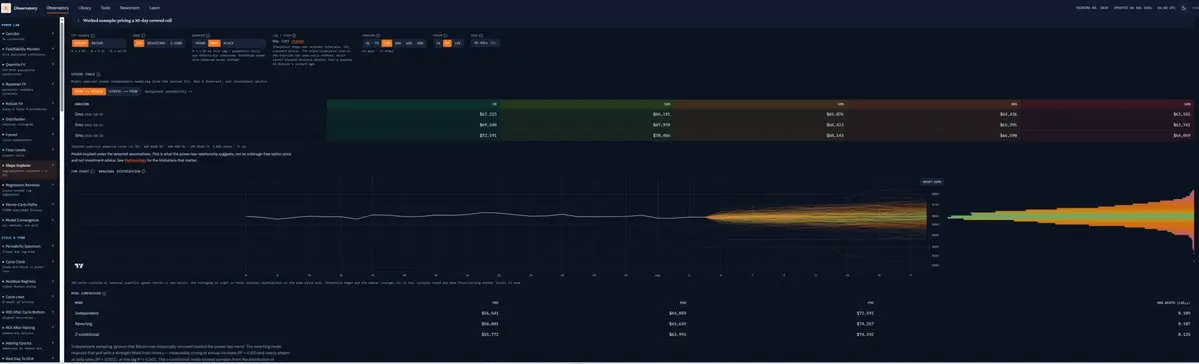This screenshot has height=364, width=1199.
Task: Select the PARAM sampler option
Action: 199,44
